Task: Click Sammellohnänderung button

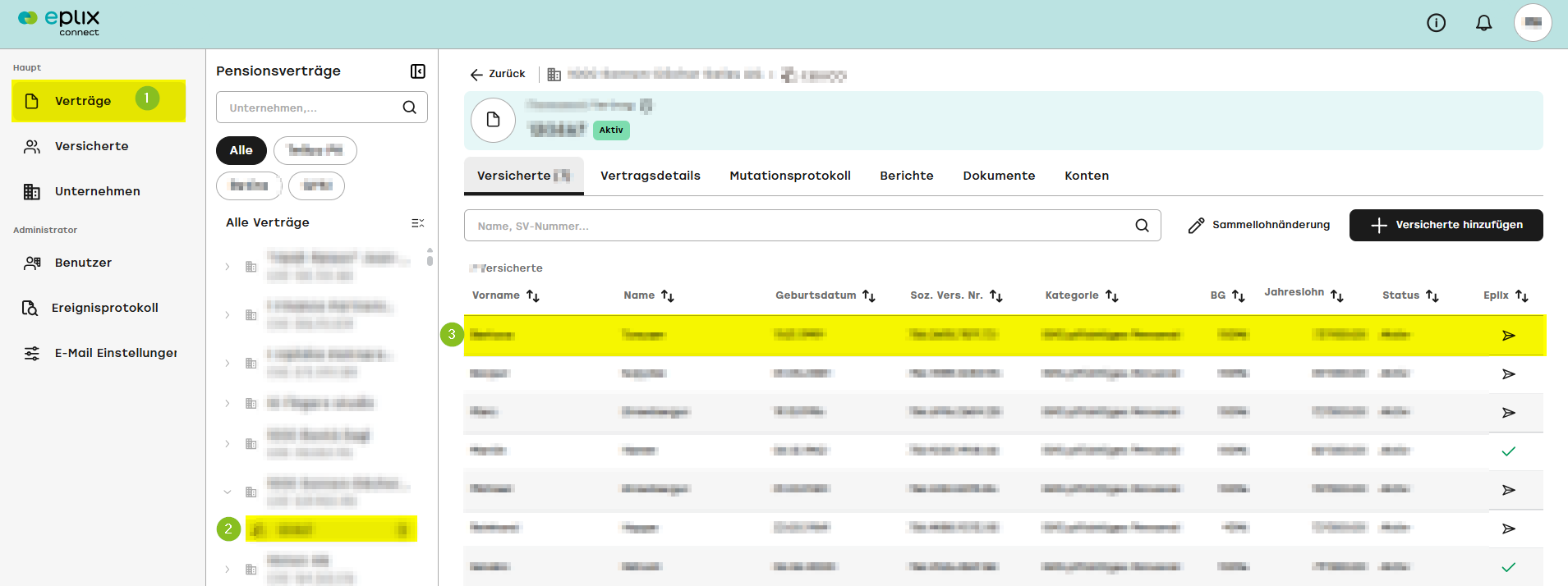Action: pyautogui.click(x=1258, y=225)
